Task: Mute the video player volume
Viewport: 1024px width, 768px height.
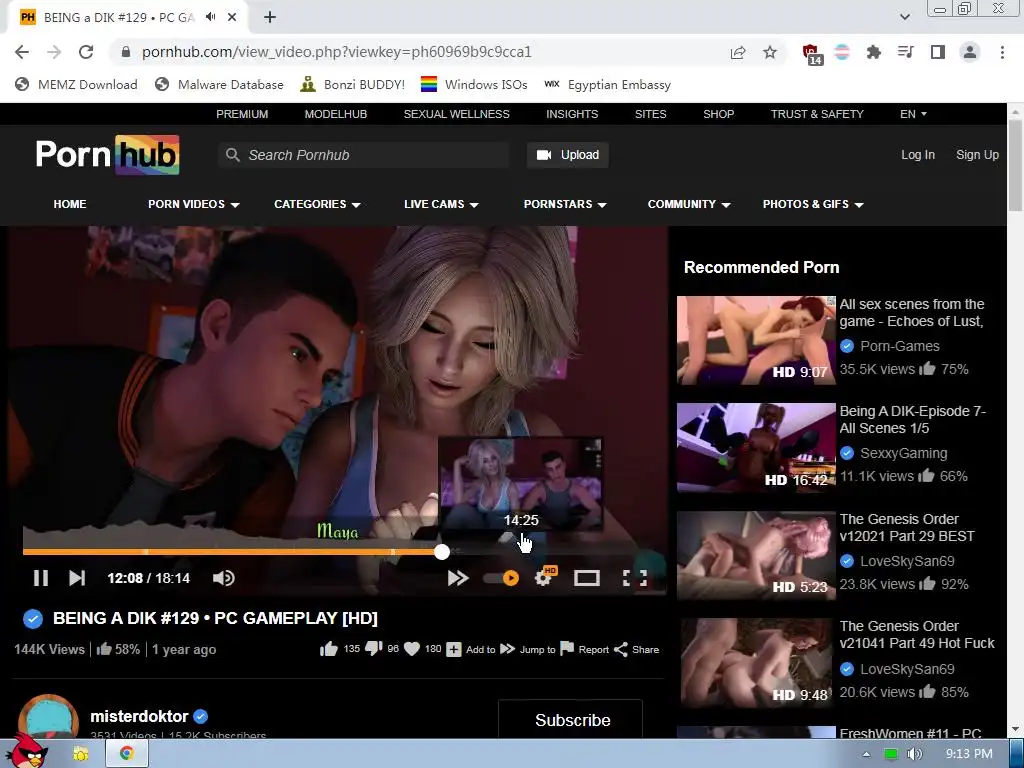Action: [x=223, y=578]
